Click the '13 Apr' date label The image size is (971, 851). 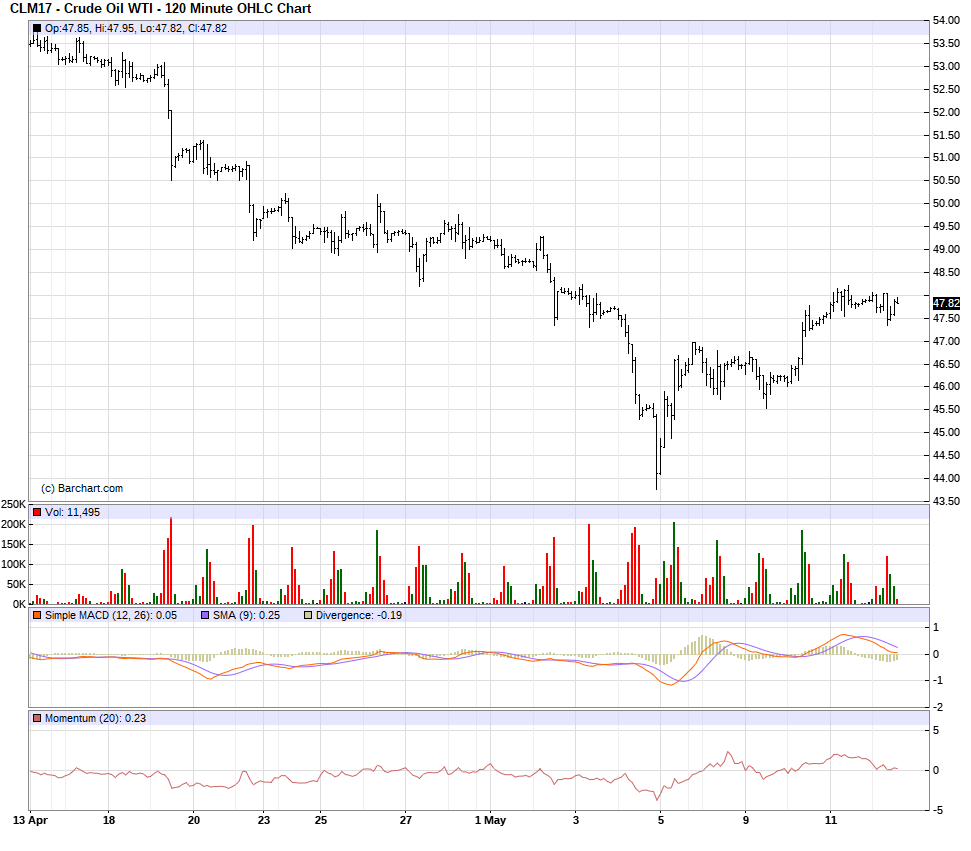tap(30, 820)
